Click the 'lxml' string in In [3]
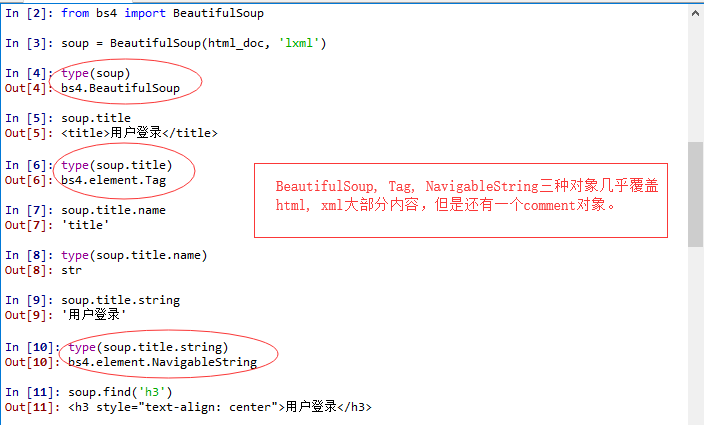This screenshot has height=425, width=704. point(299,43)
